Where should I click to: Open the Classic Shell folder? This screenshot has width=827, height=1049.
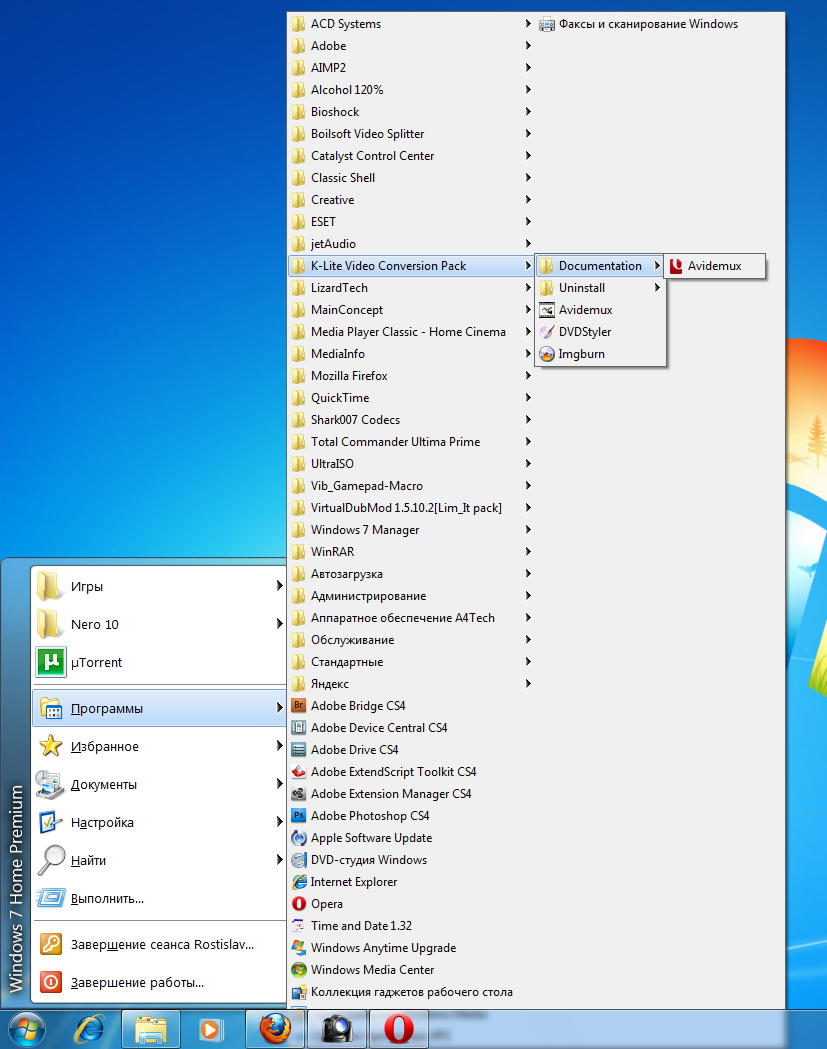point(411,177)
